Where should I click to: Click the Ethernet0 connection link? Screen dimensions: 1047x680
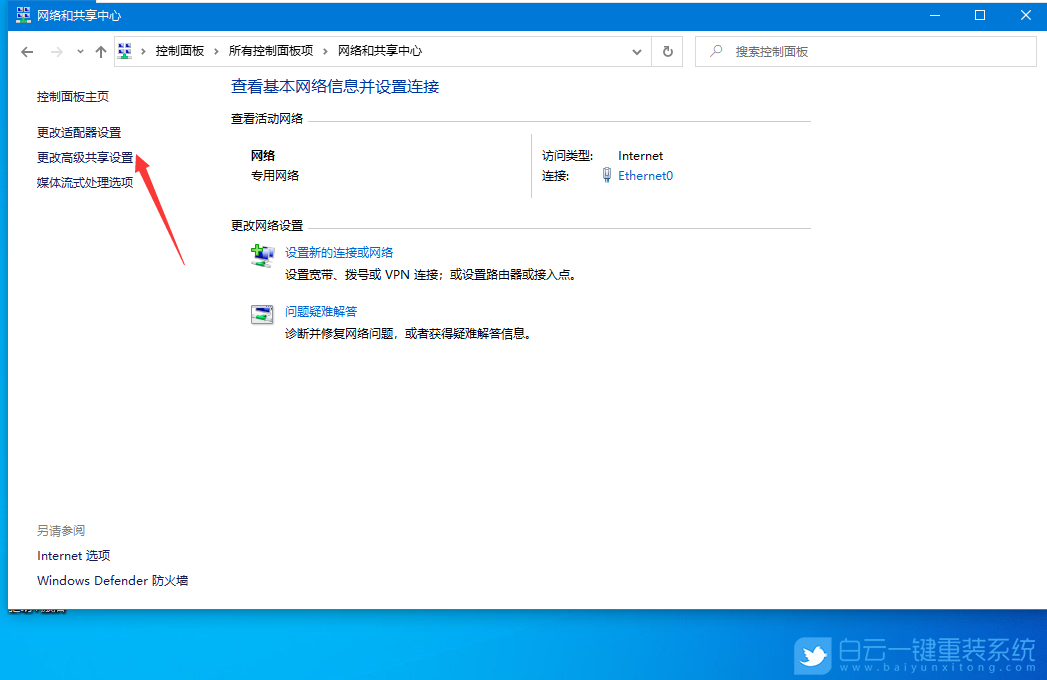coord(645,175)
